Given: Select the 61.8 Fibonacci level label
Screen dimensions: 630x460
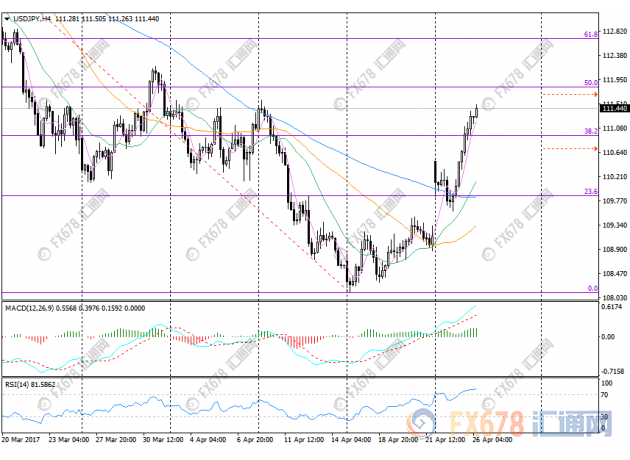Looking at the screenshot, I should [590, 34].
